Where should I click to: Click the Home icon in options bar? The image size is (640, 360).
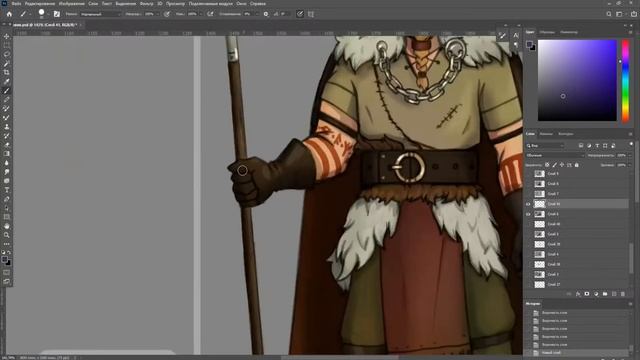click(x=9, y=14)
